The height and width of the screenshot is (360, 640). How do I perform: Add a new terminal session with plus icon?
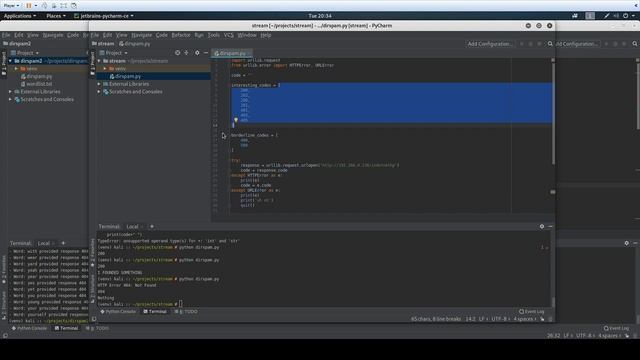(152, 226)
